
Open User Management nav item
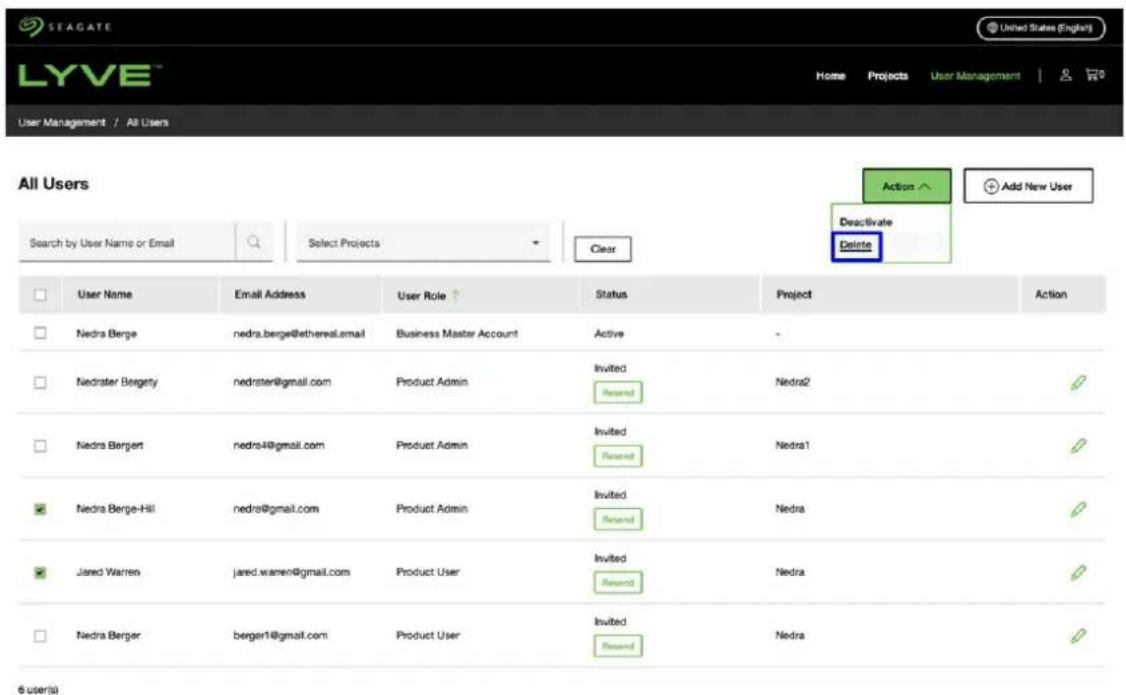(975, 75)
